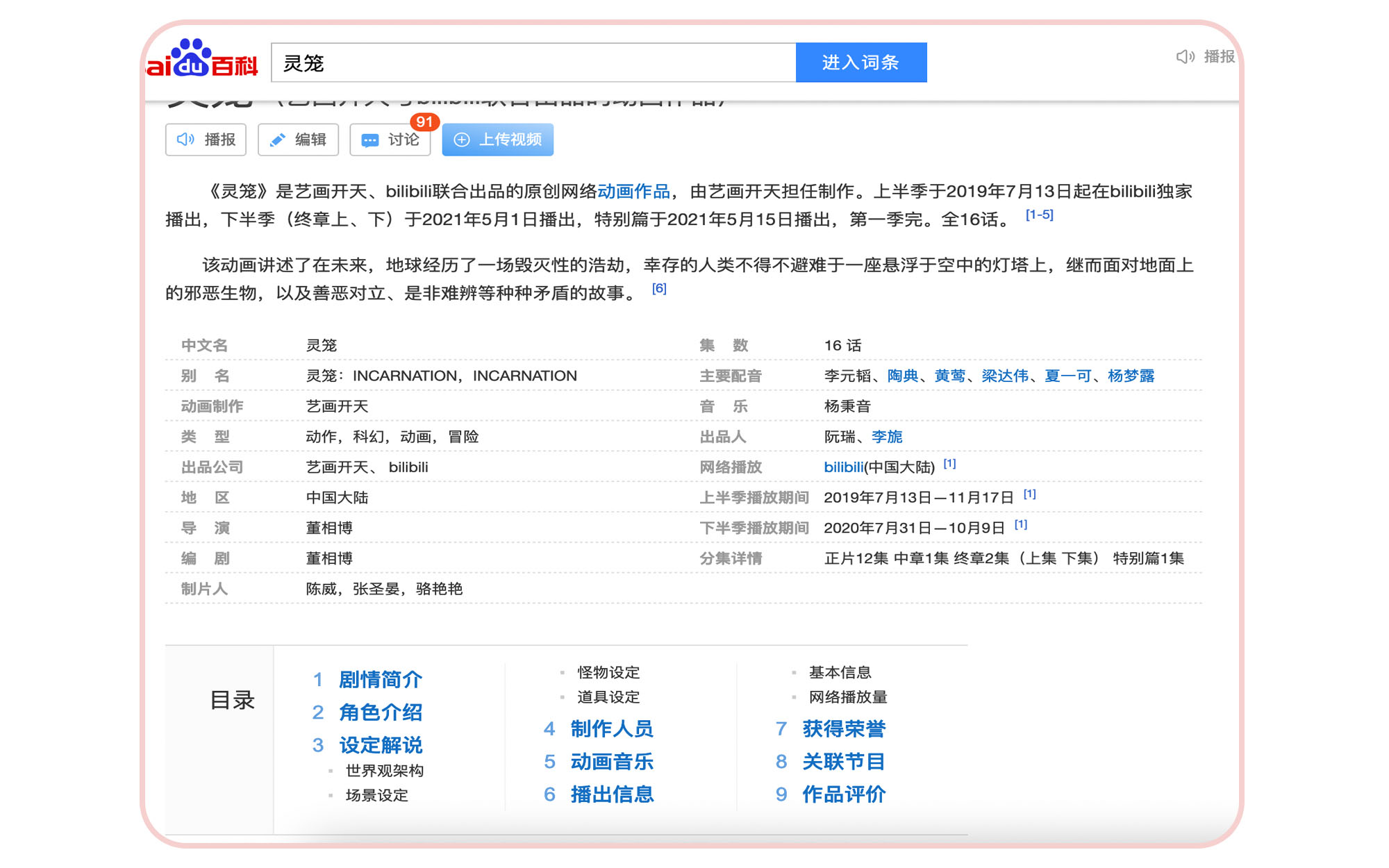1389x868 pixels.
Task: Open voice actor 杨梦露 link
Action: pos(1131,376)
